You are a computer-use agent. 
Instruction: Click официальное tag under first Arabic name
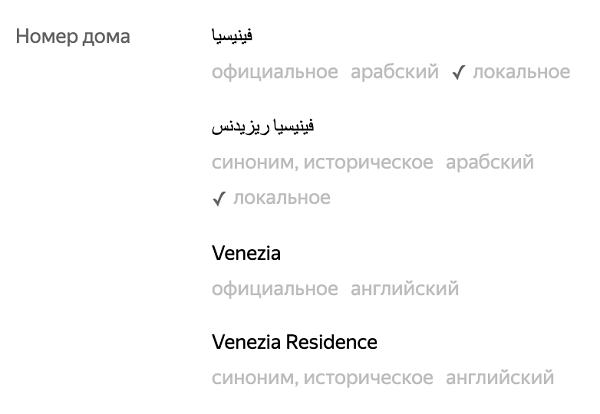275,72
